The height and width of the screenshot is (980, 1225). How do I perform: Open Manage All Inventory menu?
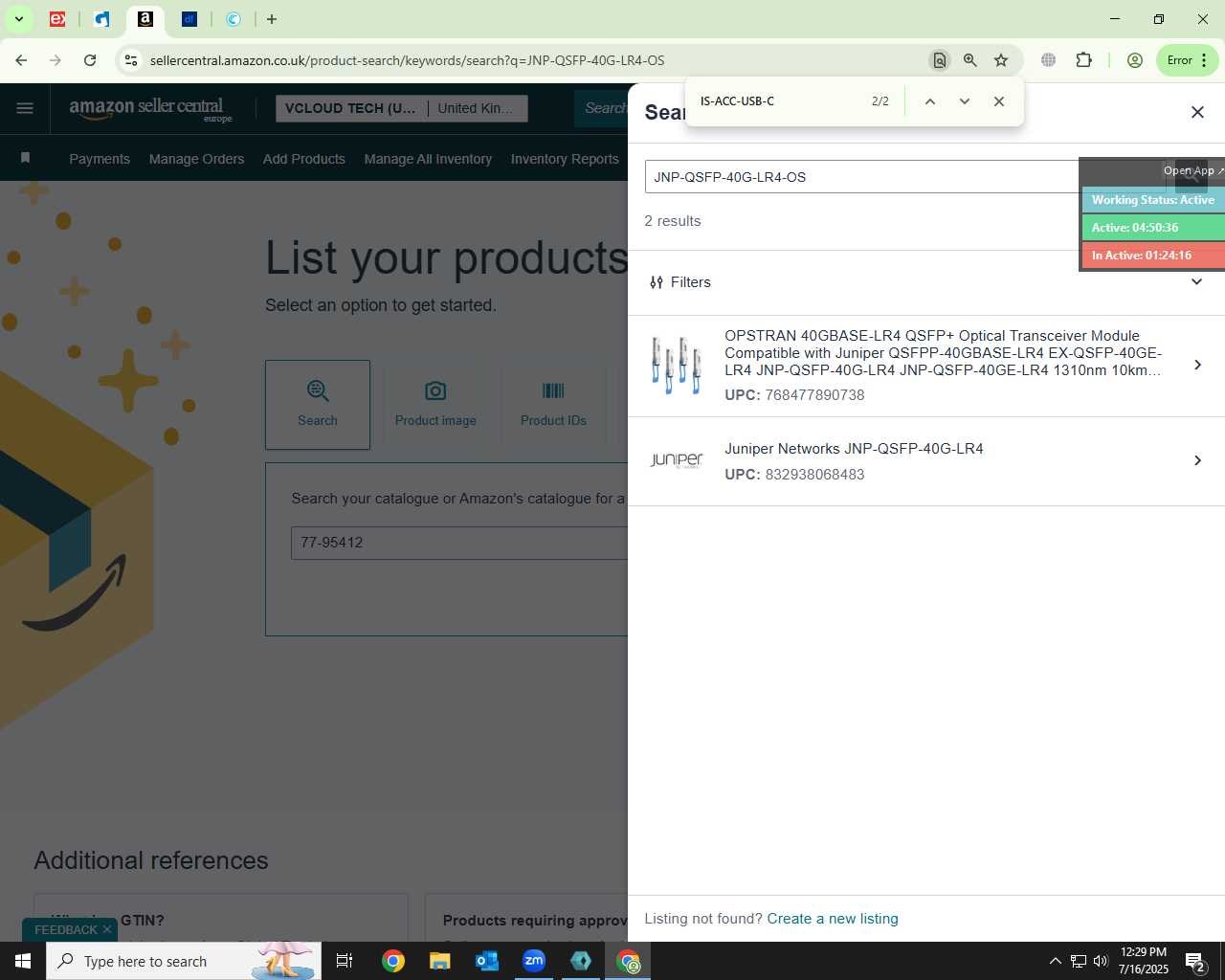pos(428,159)
